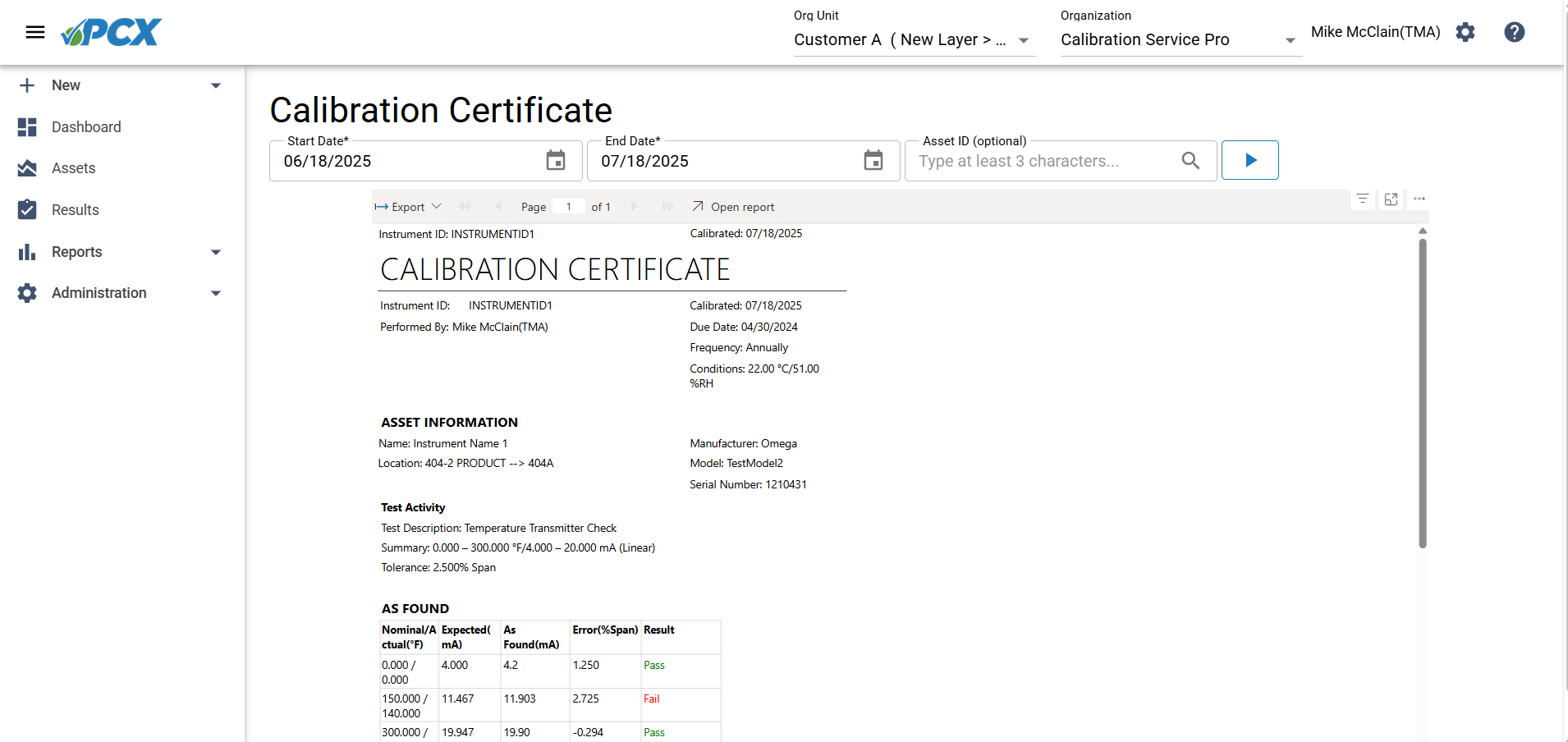The width and height of the screenshot is (1568, 742).
Task: Click the 2.725 error value
Action: pos(585,698)
